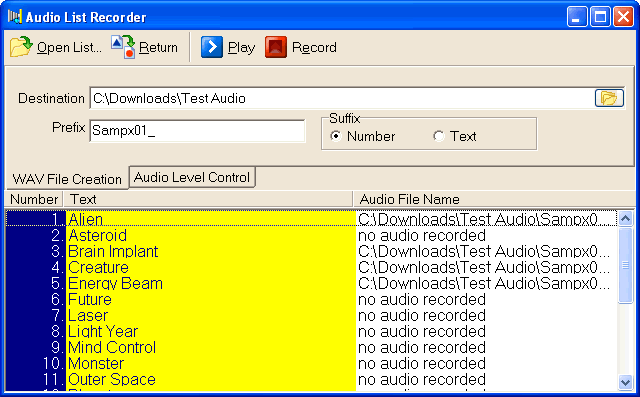Select the Number suffix radio button
The height and width of the screenshot is (397, 640).
(336, 136)
